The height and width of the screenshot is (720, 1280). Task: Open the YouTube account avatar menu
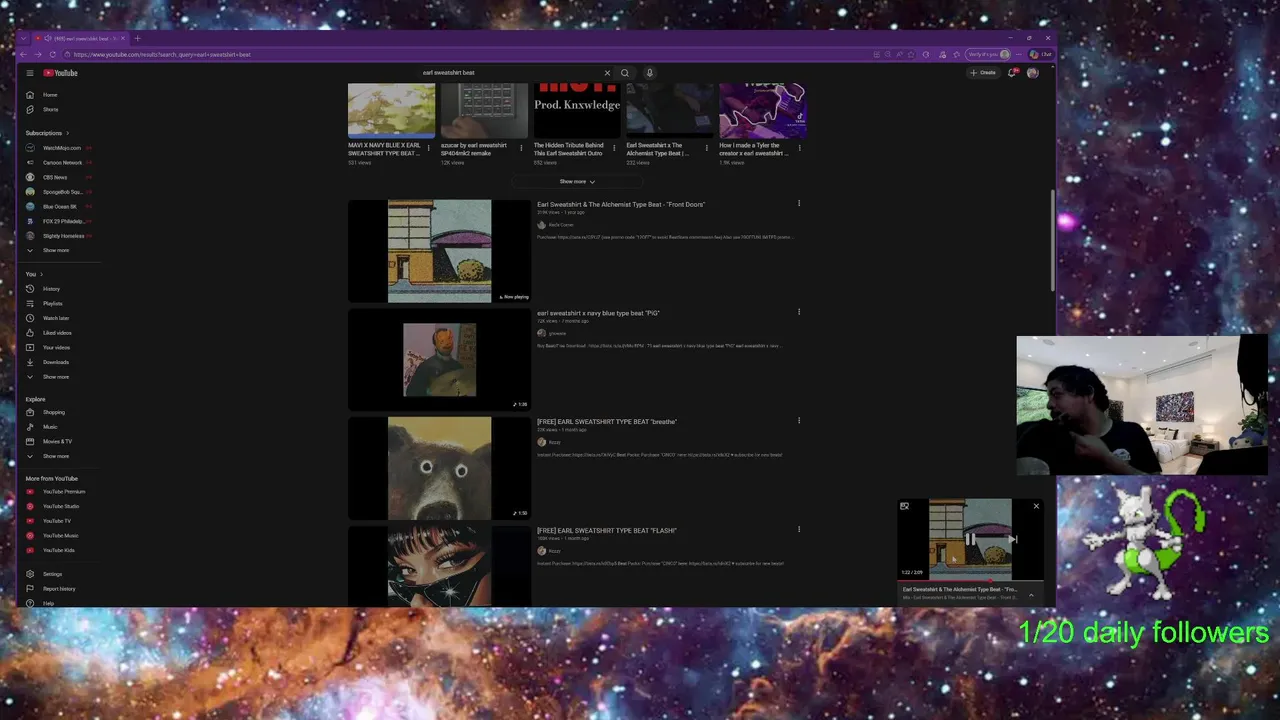pos(1033,73)
